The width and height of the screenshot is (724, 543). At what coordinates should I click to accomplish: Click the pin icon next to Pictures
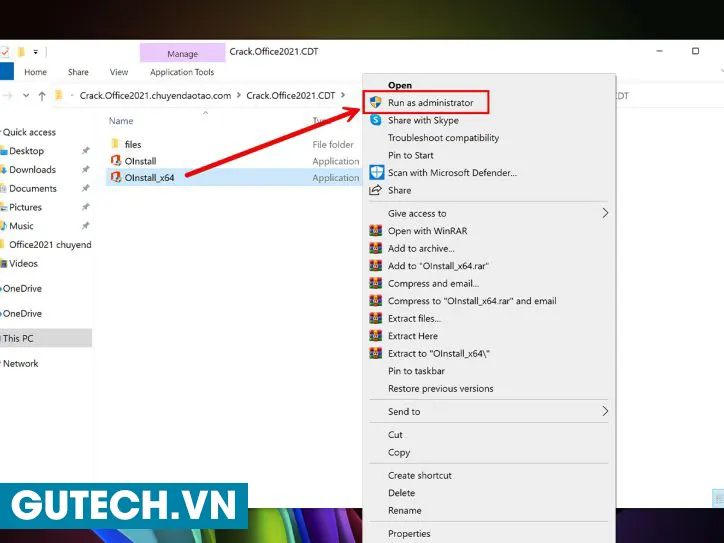85,207
